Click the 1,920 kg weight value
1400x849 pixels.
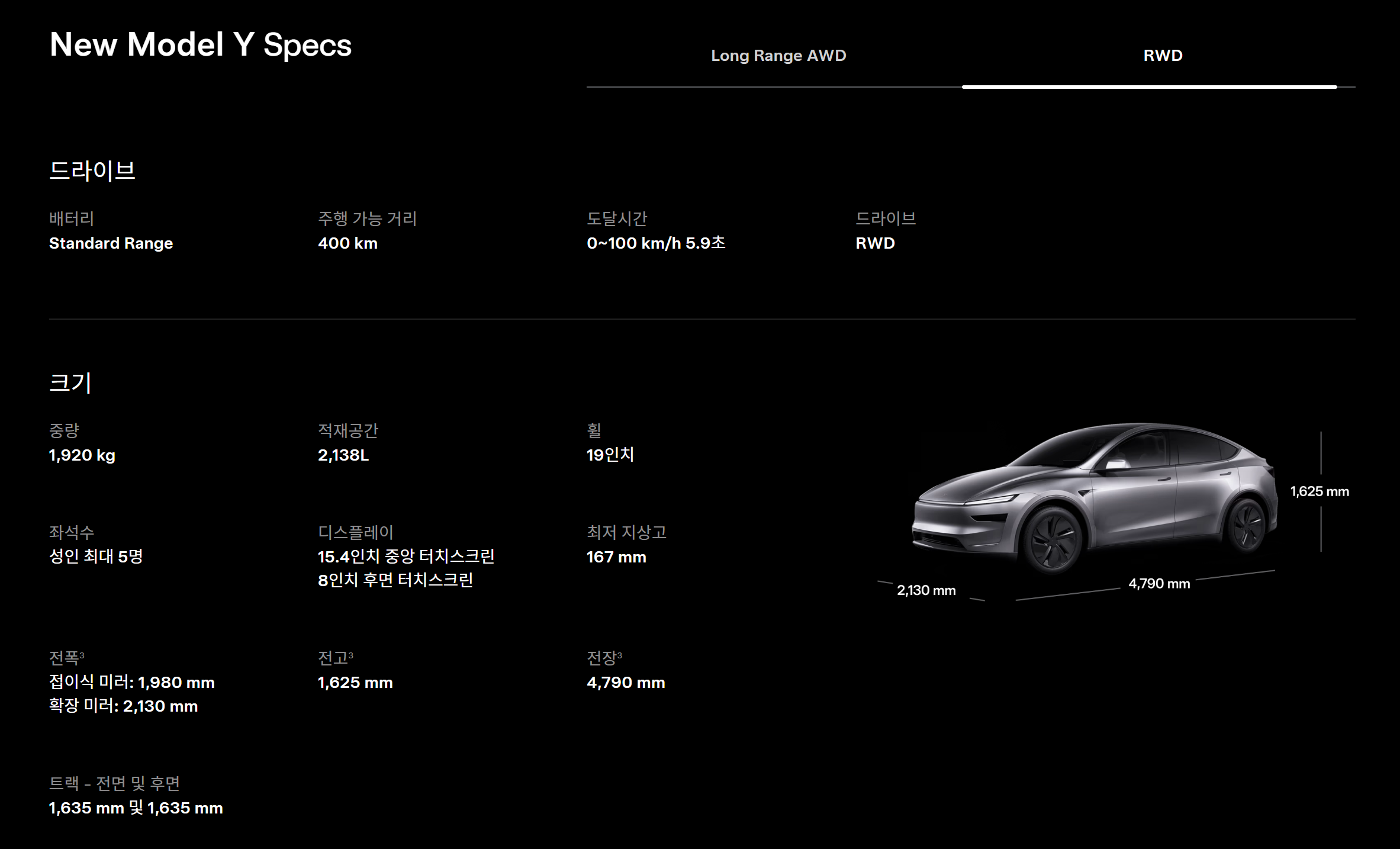pos(82,455)
